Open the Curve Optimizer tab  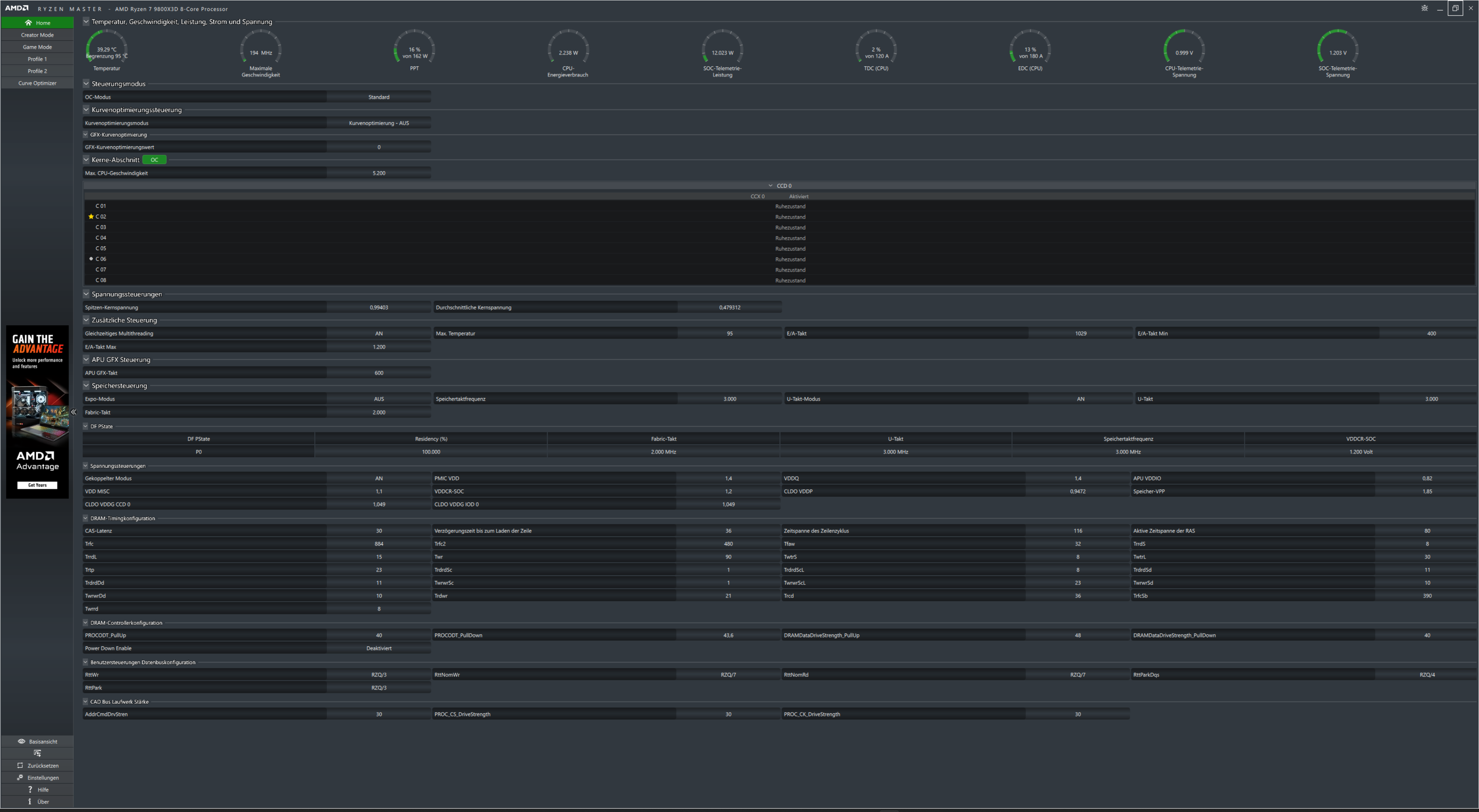coord(37,83)
